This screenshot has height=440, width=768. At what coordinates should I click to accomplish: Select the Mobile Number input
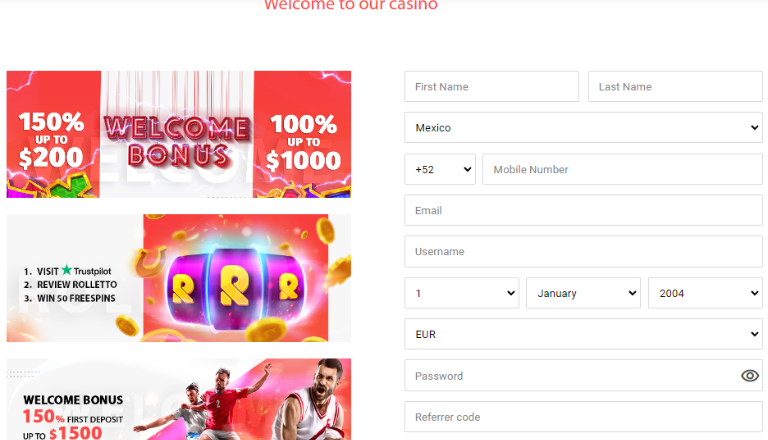click(x=623, y=169)
